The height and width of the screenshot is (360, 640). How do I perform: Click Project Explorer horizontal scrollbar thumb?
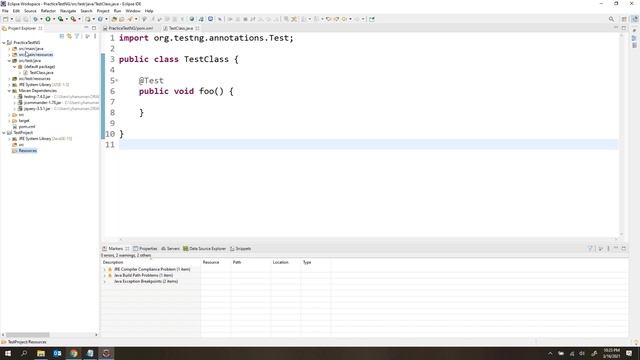pos(27,335)
